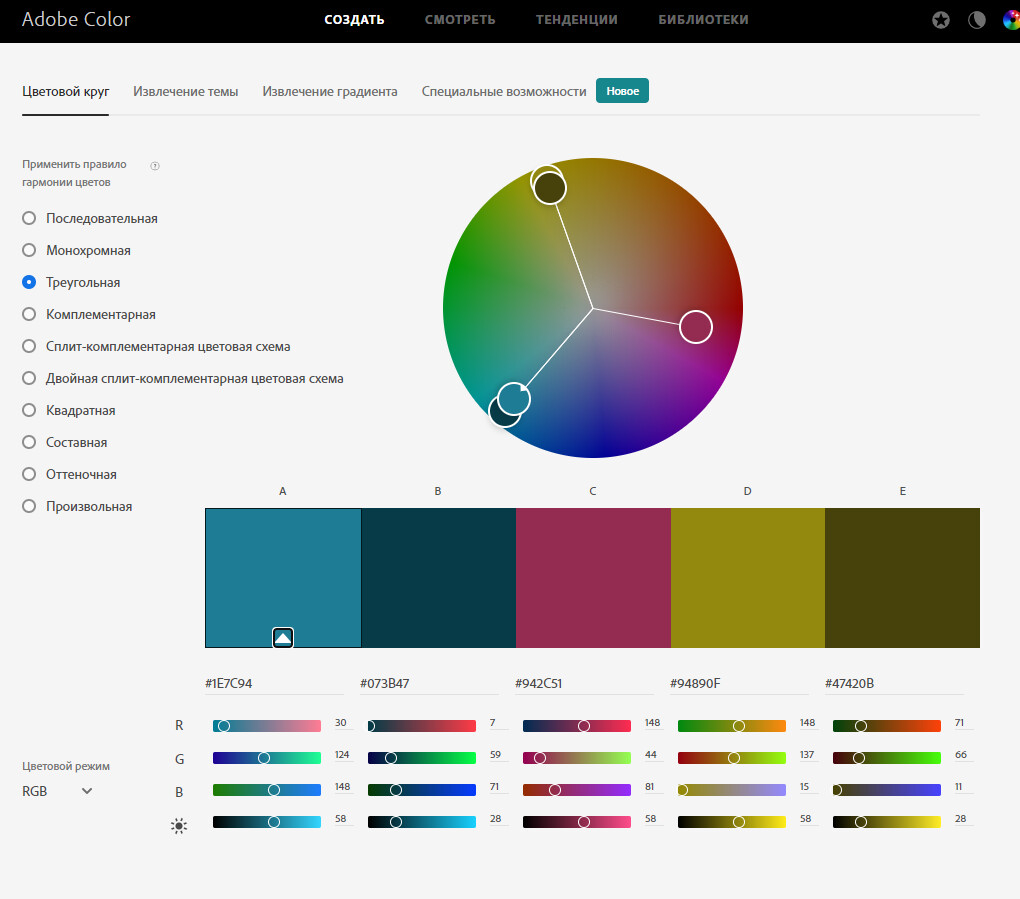Click the star icon in top bar

941,20
